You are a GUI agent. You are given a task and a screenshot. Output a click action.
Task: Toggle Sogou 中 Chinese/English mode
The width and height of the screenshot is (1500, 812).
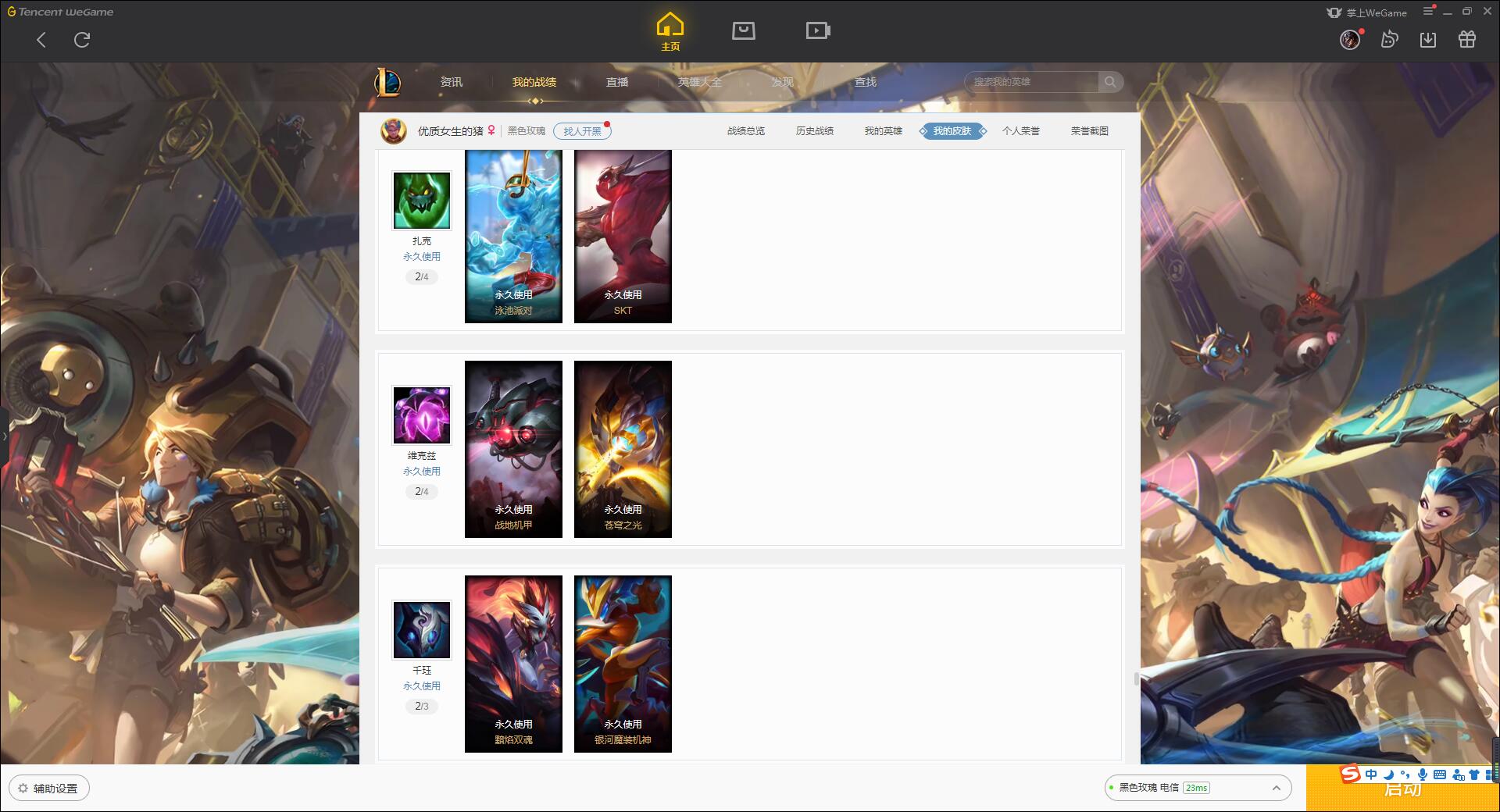coord(1371,775)
